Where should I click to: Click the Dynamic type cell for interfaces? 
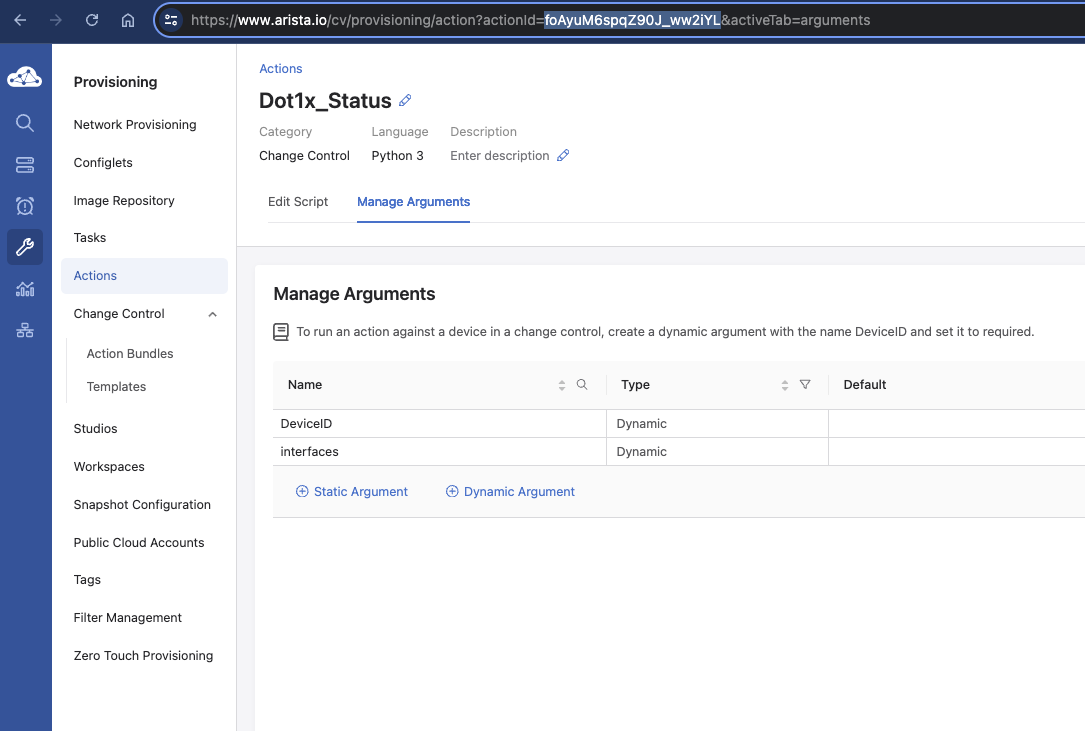[x=718, y=451]
